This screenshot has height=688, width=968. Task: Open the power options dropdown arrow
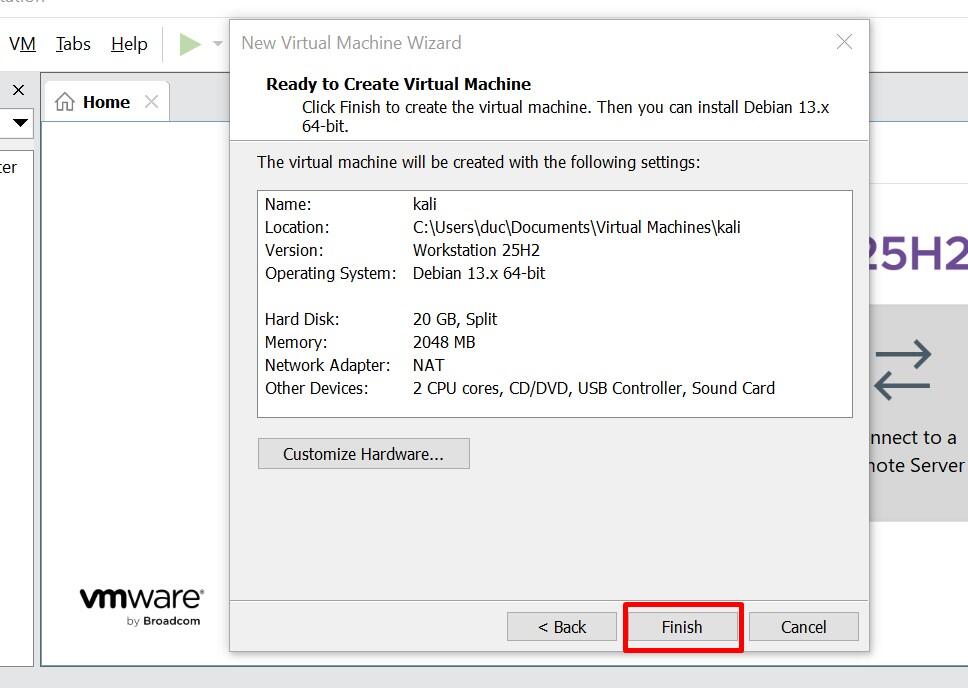(217, 44)
